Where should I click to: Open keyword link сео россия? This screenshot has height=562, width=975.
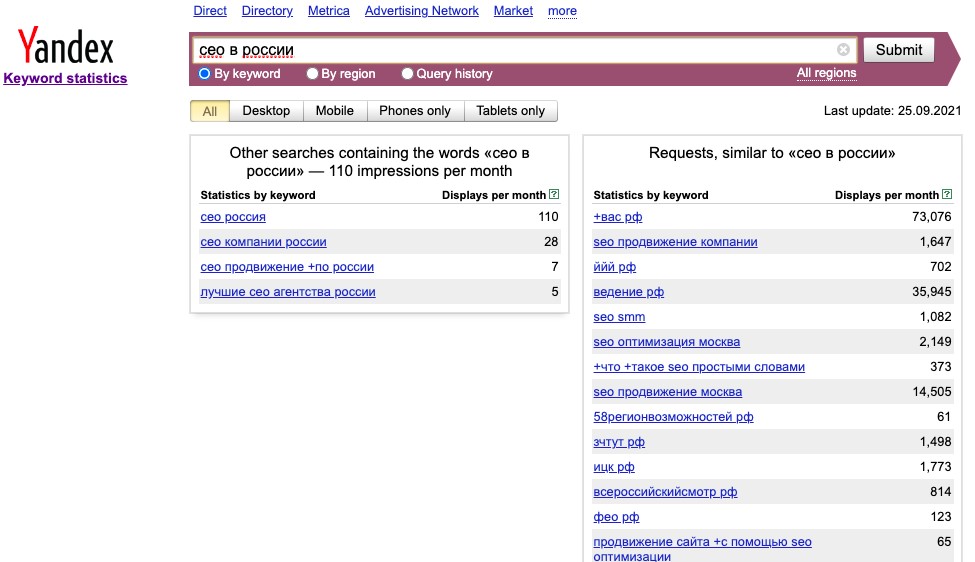pos(233,217)
